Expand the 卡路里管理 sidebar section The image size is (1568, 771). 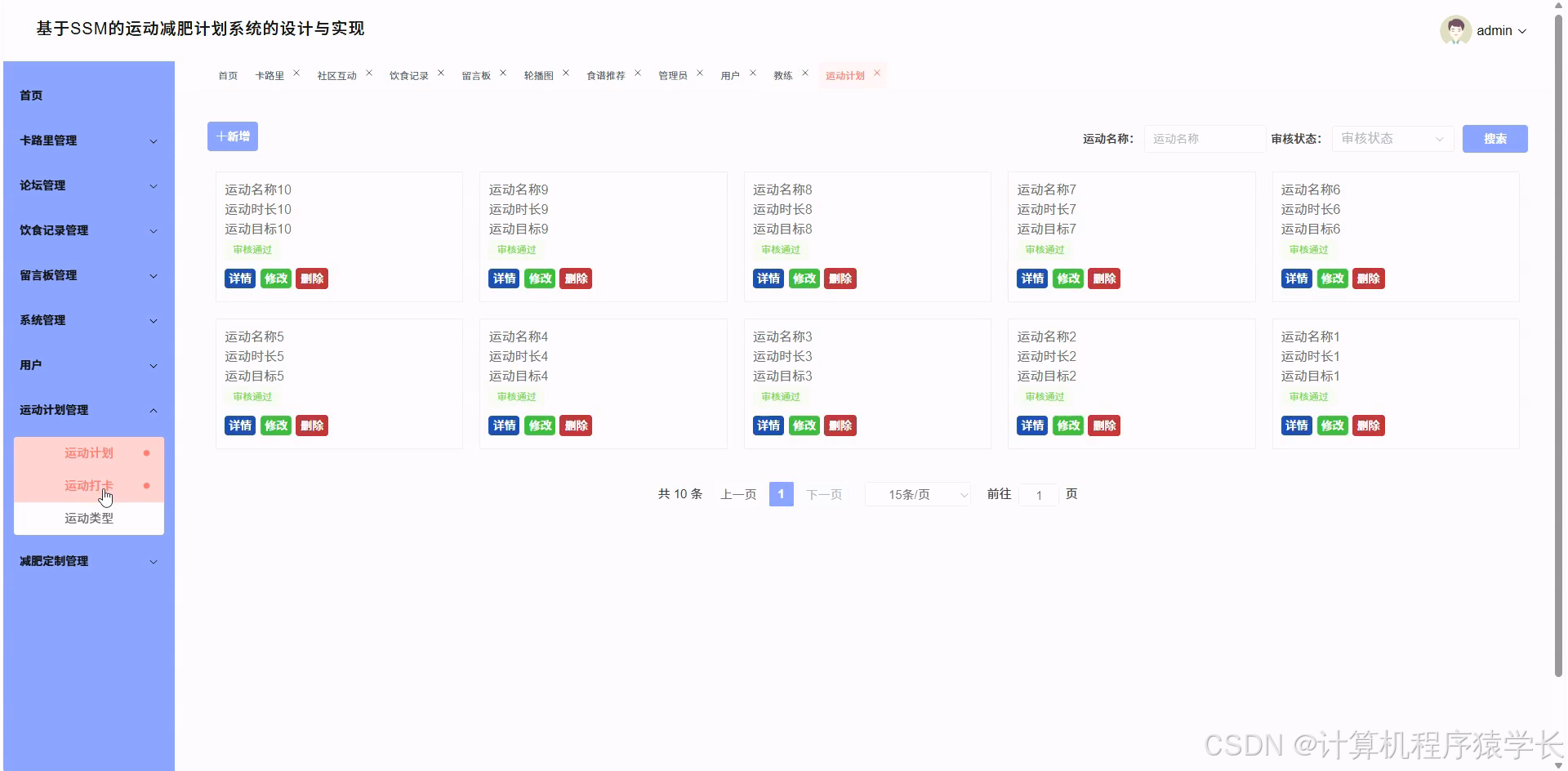[x=88, y=140]
